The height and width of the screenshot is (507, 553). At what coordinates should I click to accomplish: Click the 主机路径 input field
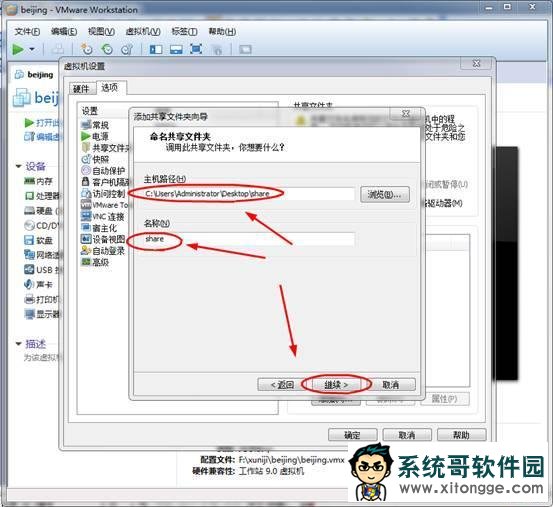point(248,194)
